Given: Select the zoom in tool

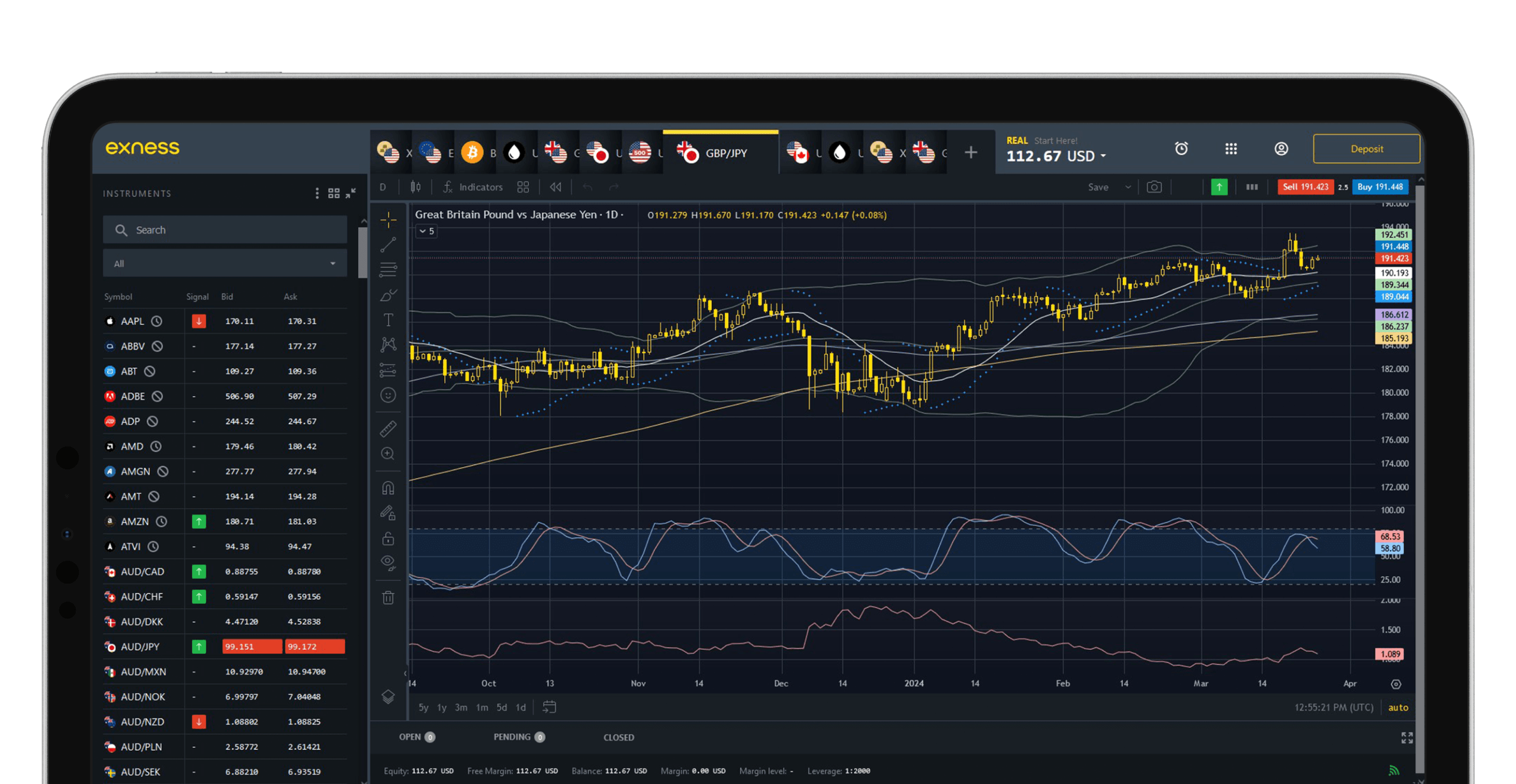Looking at the screenshot, I should pyautogui.click(x=388, y=454).
